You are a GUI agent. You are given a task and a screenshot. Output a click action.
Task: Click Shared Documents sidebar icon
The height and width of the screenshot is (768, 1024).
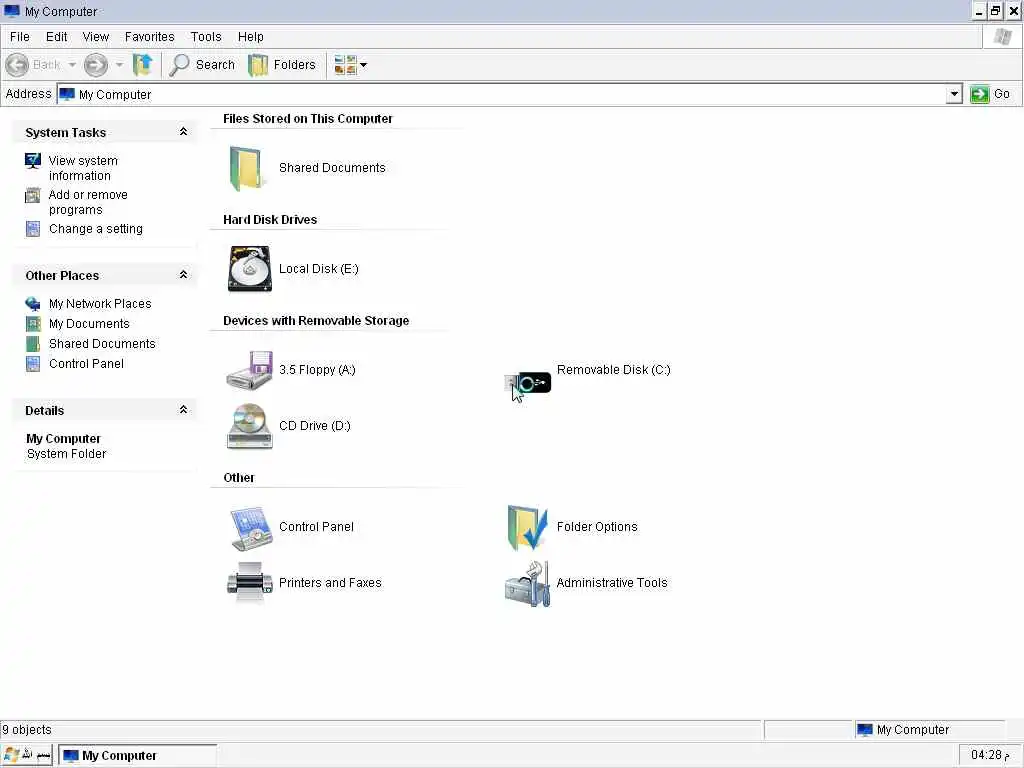coord(33,344)
